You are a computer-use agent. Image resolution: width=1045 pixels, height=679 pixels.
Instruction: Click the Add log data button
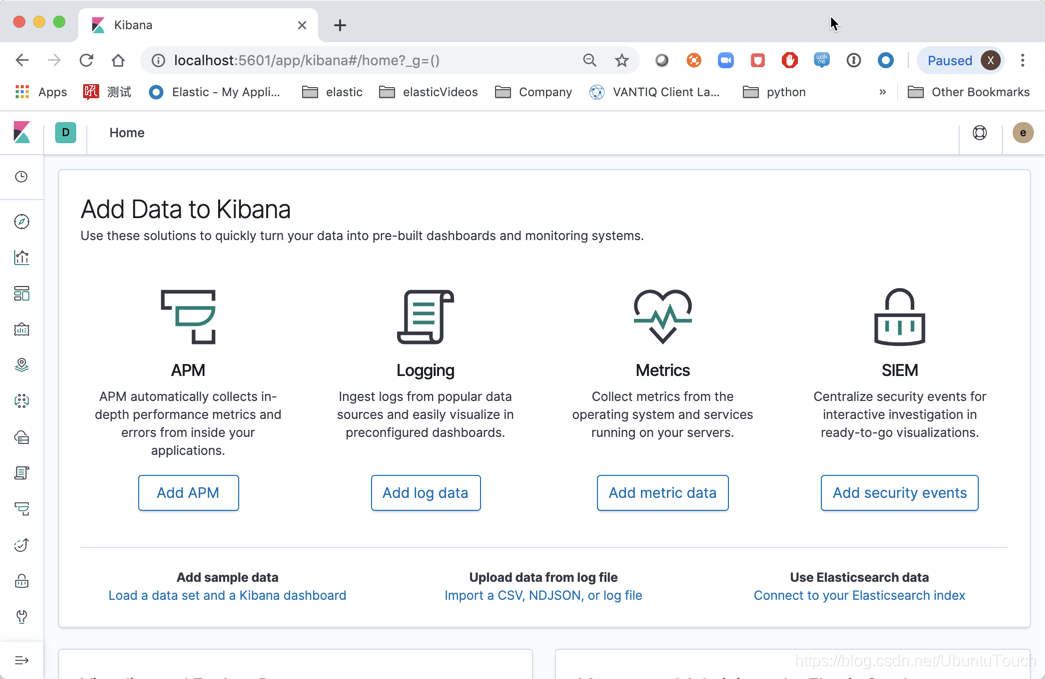[x=425, y=493]
